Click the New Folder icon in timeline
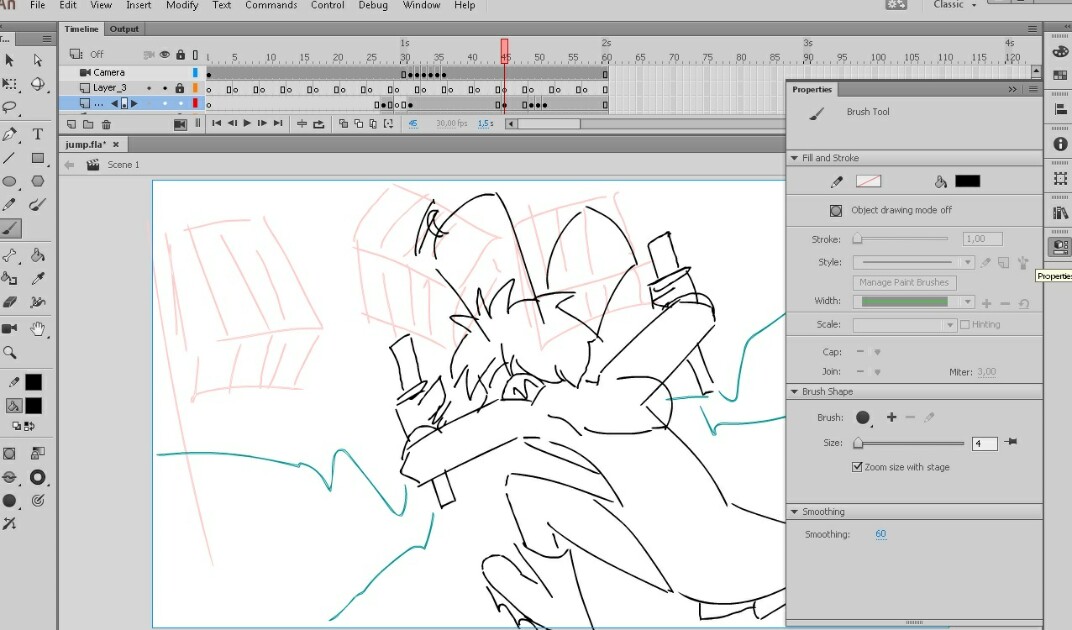 coord(88,124)
